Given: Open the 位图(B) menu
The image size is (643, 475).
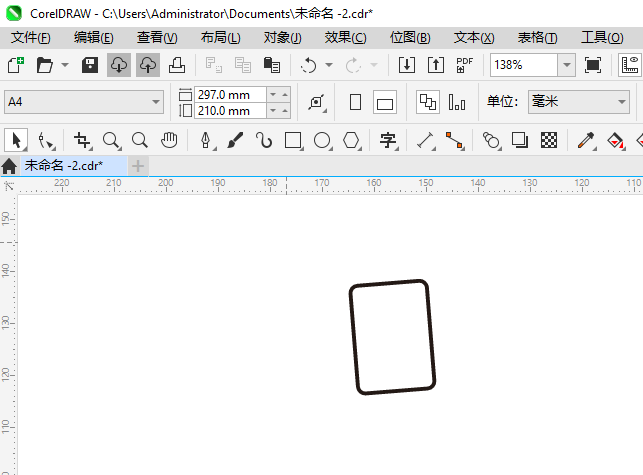Looking at the screenshot, I should [x=410, y=38].
